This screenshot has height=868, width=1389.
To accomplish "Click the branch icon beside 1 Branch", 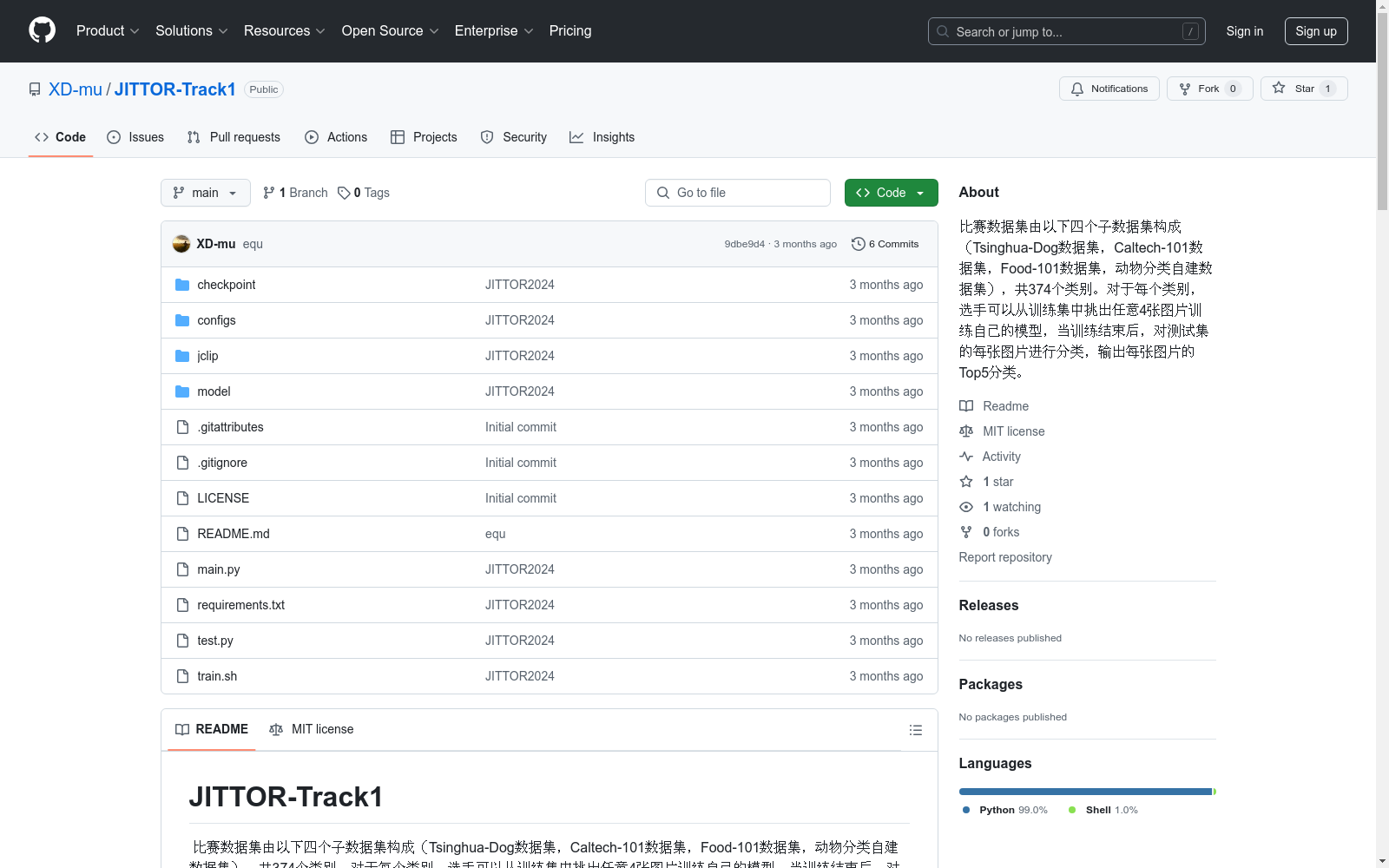I will [x=269, y=193].
